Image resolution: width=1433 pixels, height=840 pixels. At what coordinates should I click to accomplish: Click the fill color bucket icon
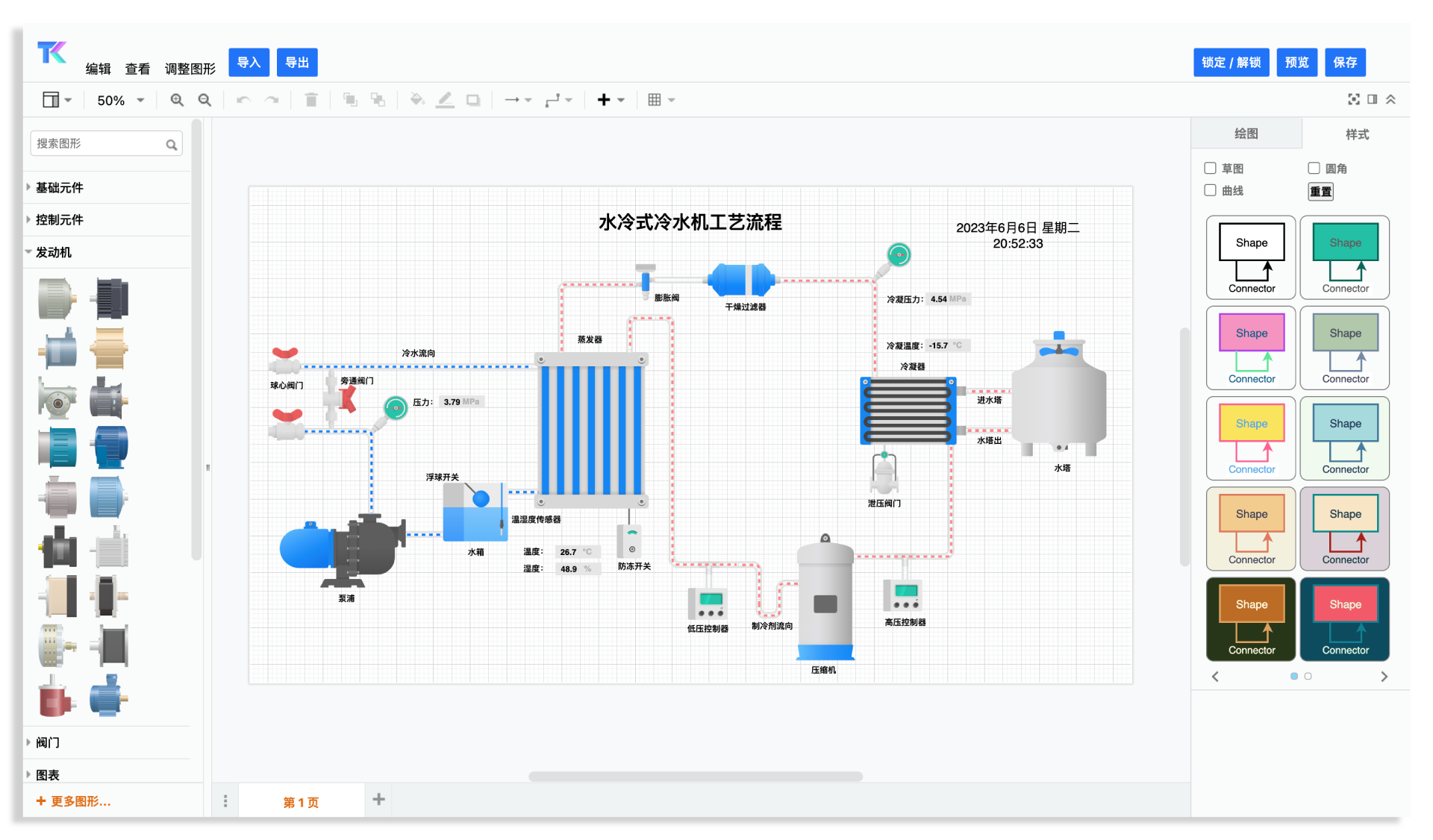(x=417, y=100)
